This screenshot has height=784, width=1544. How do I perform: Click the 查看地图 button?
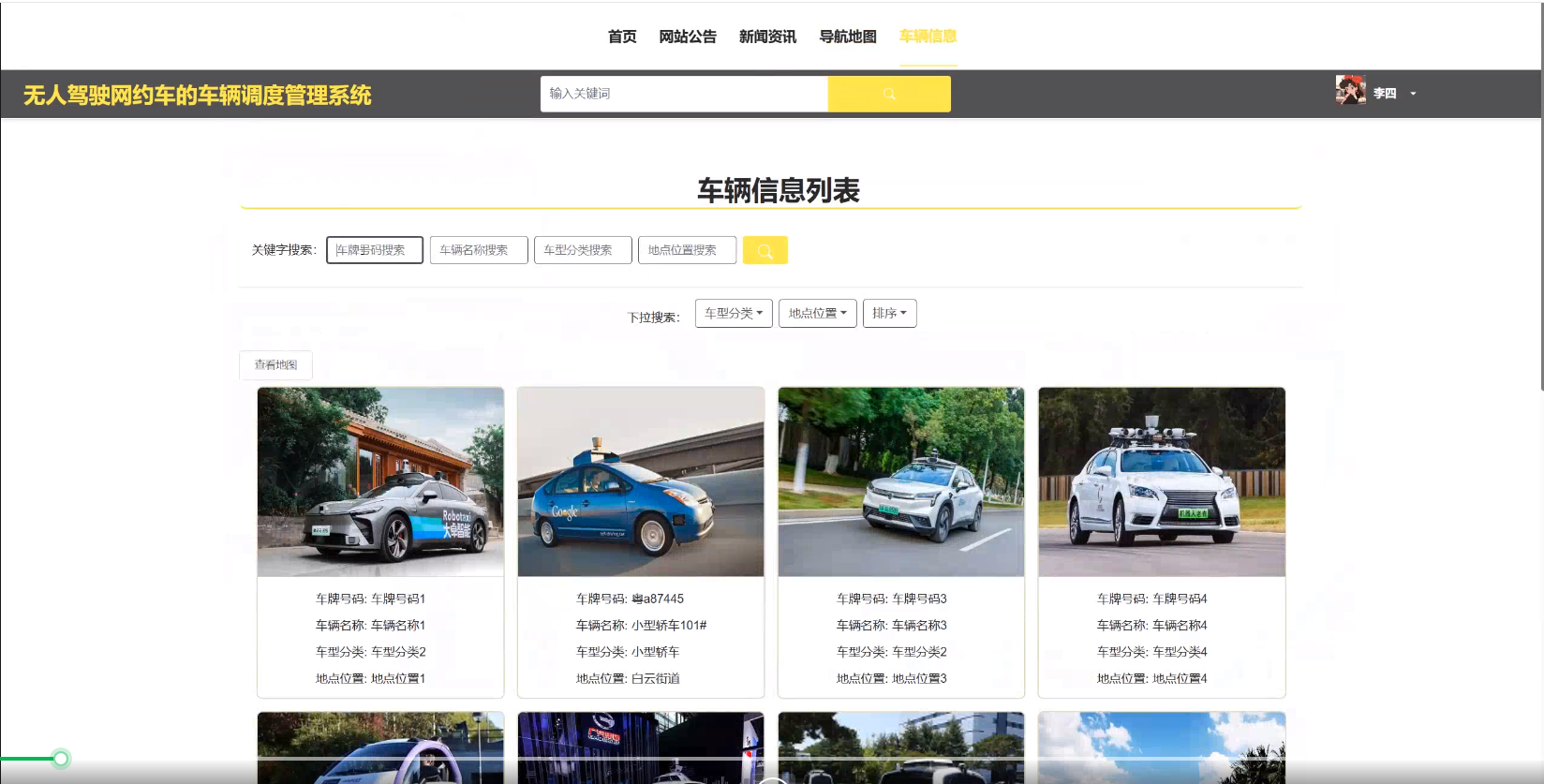point(275,365)
